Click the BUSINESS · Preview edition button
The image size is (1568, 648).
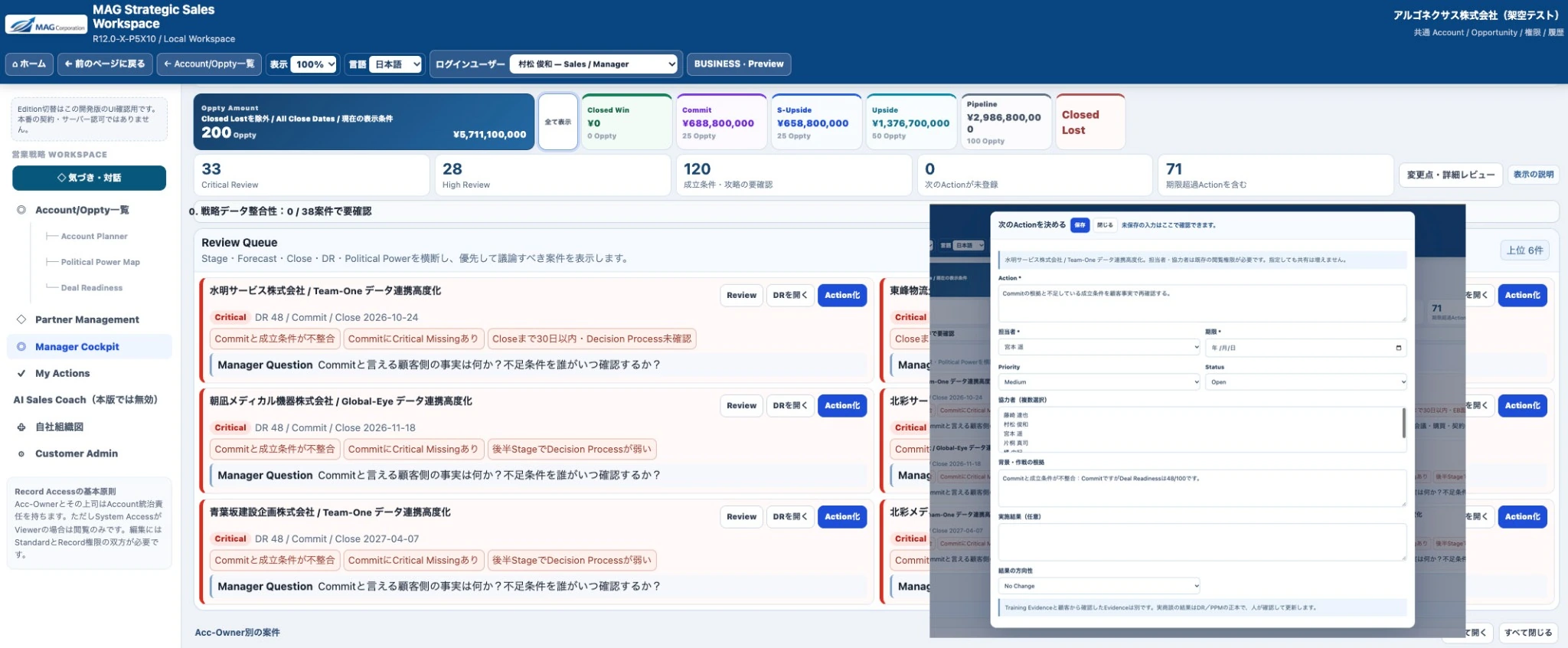[739, 64]
